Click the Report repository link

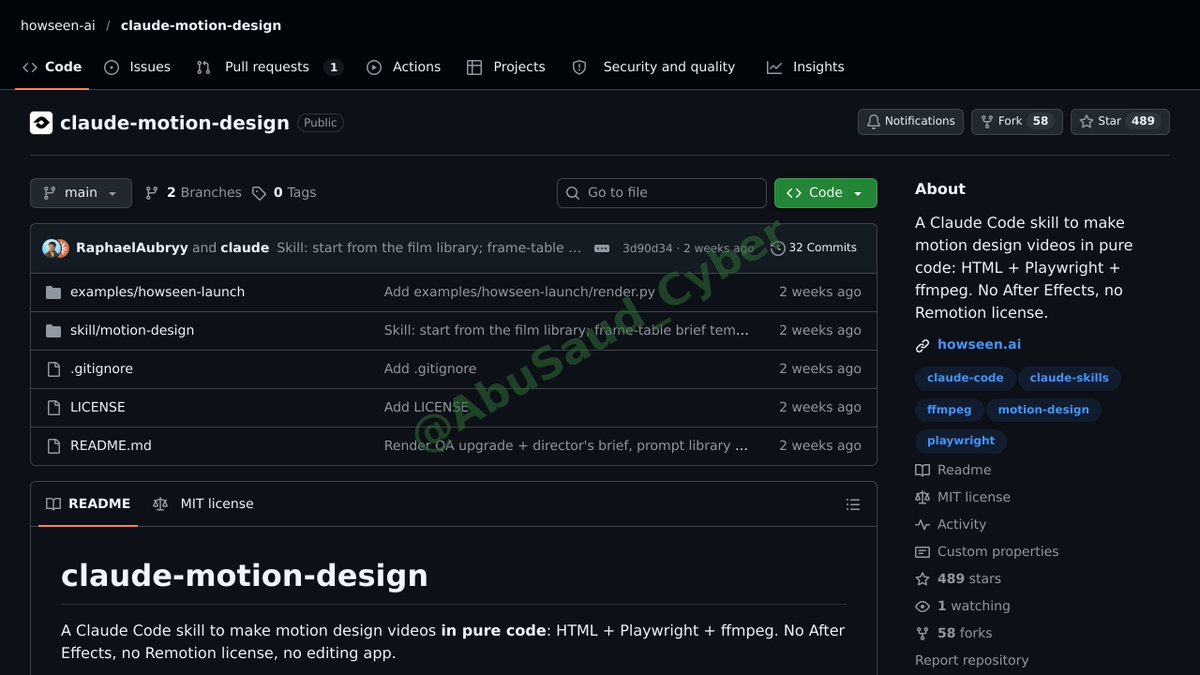[972, 661]
